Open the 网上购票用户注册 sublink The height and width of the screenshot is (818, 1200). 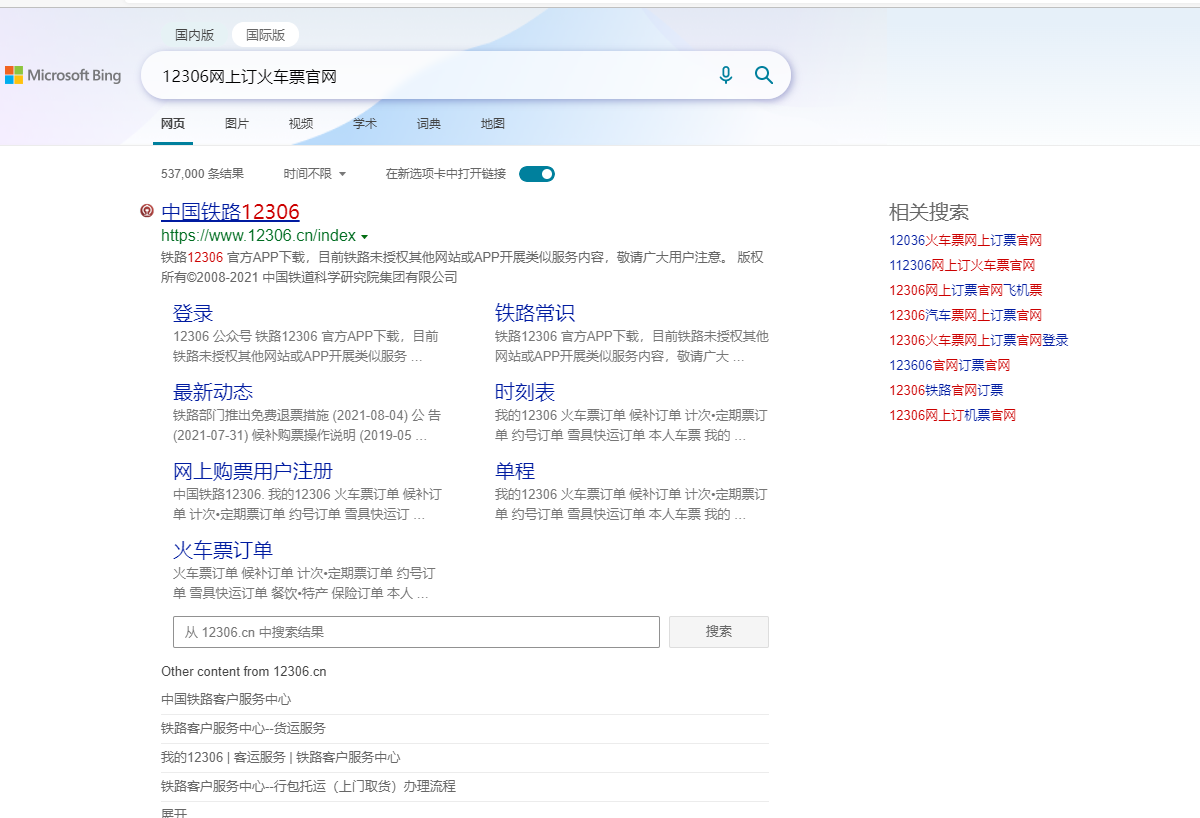click(253, 471)
